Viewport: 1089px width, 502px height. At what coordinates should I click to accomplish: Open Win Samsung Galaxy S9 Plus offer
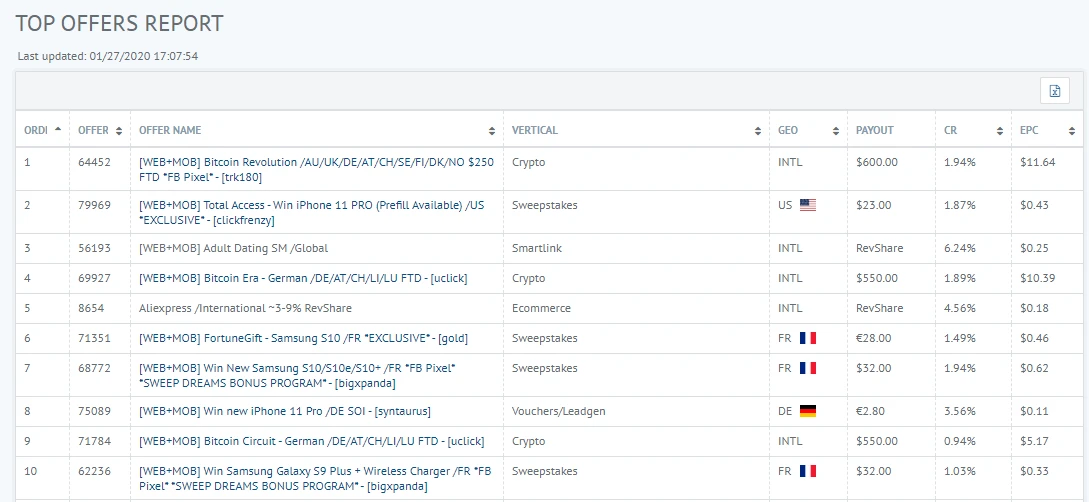point(315,478)
